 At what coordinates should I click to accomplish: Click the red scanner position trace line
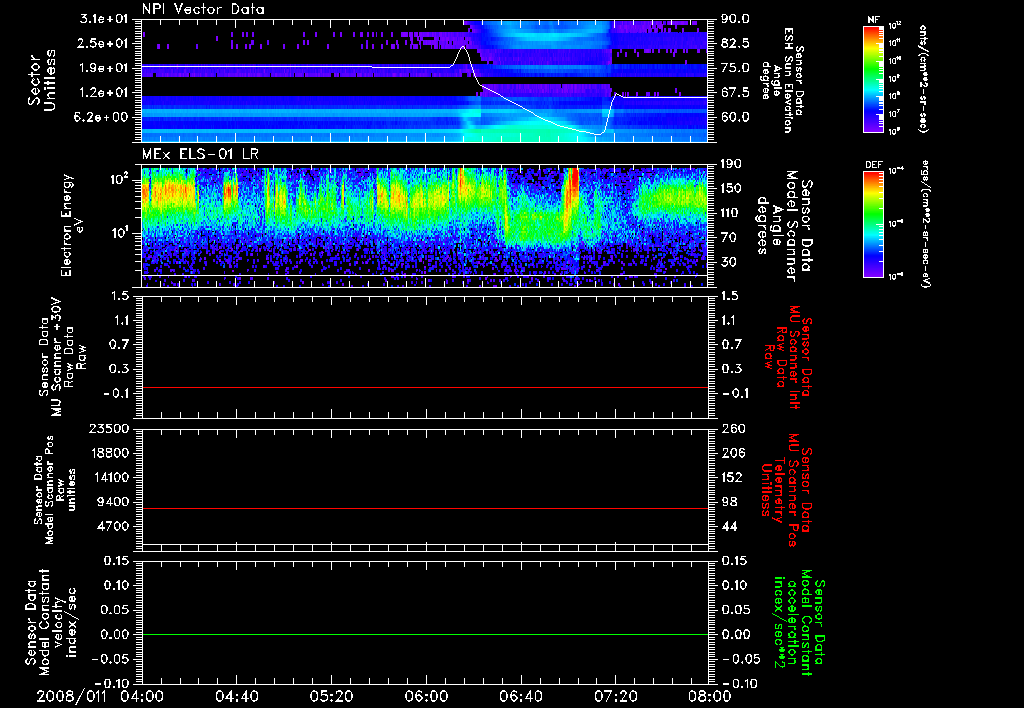420,509
